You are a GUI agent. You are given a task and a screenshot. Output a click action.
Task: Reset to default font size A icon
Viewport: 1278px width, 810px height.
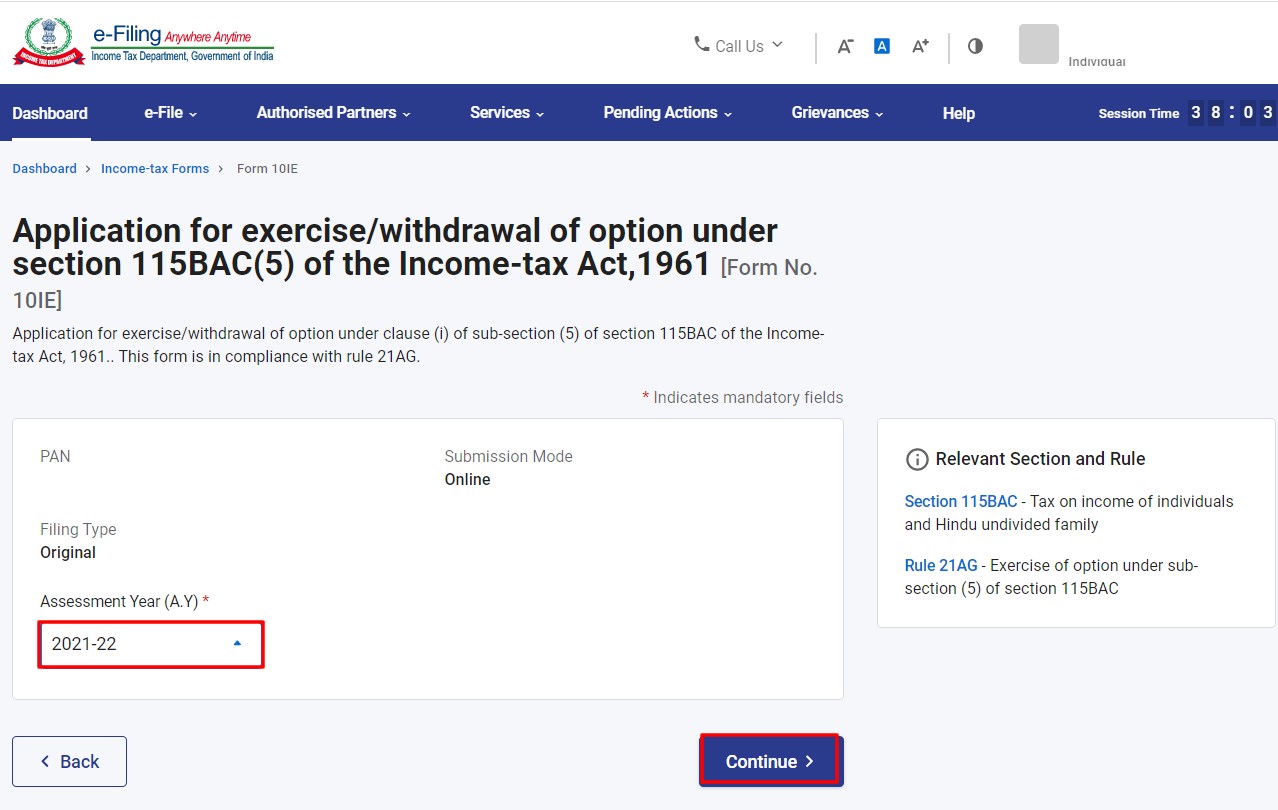882,46
